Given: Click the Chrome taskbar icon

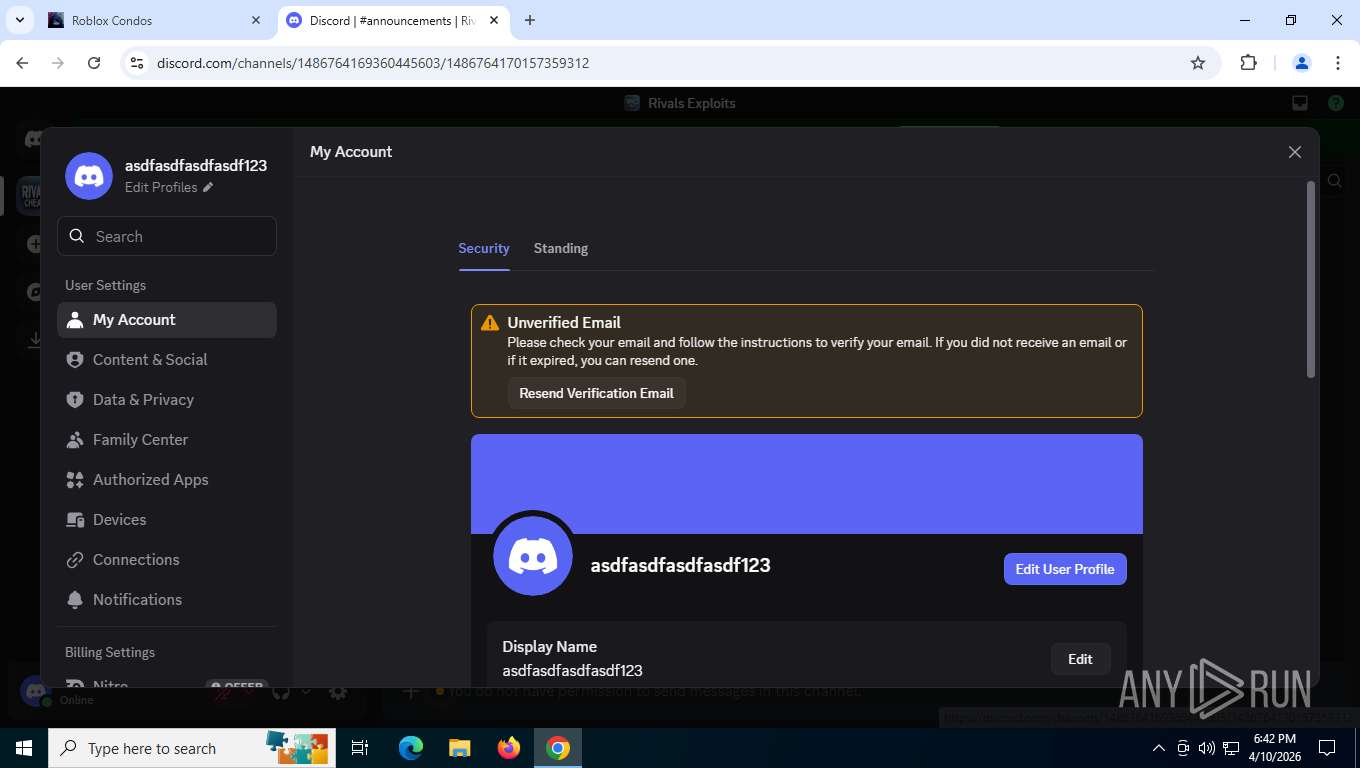Looking at the screenshot, I should tap(558, 748).
